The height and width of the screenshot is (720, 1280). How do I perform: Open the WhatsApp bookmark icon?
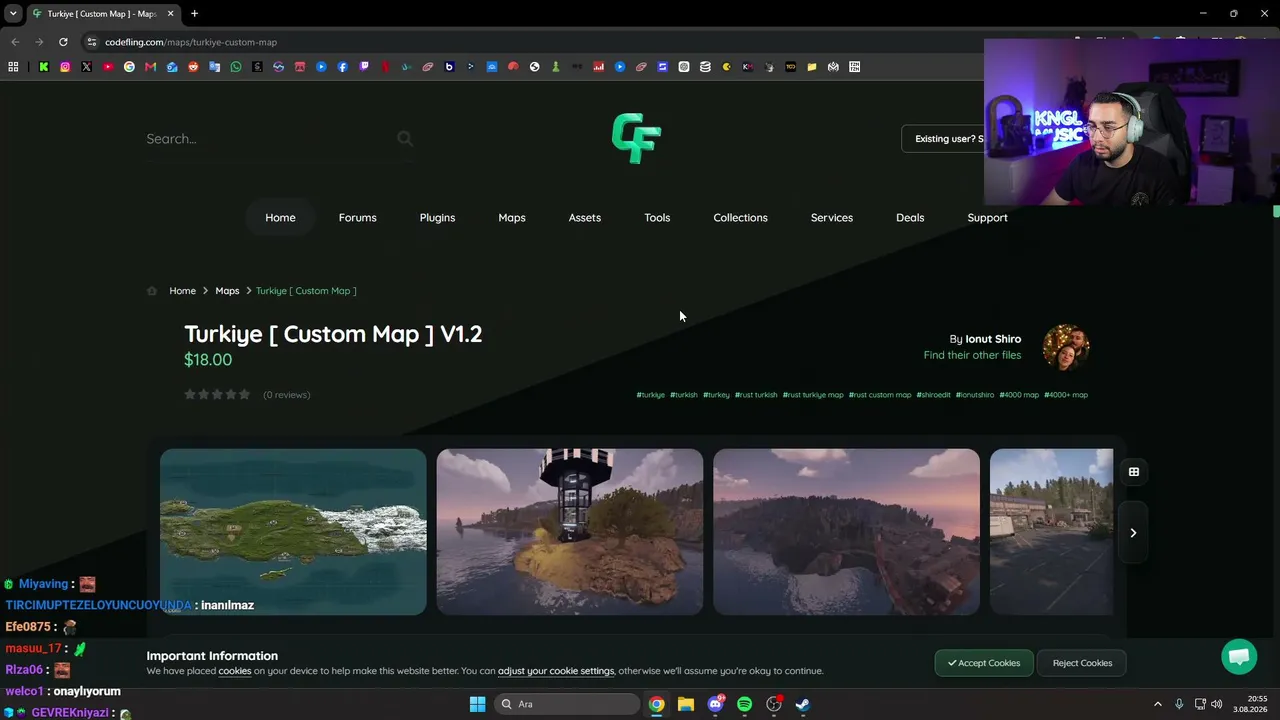(236, 67)
